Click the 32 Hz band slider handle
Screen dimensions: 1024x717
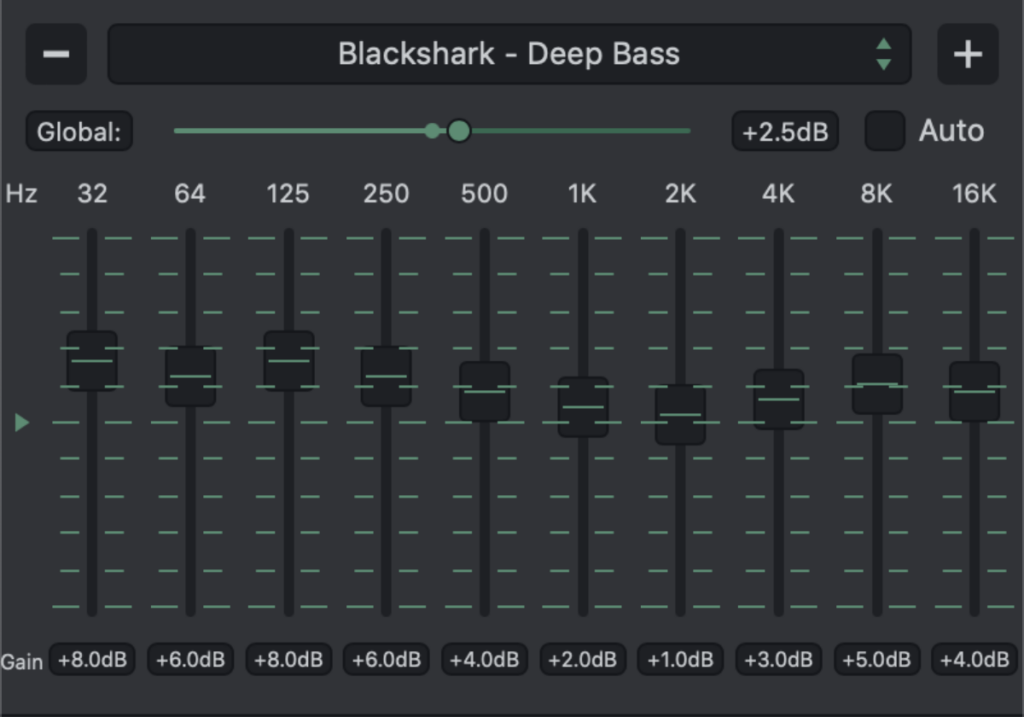(x=92, y=360)
